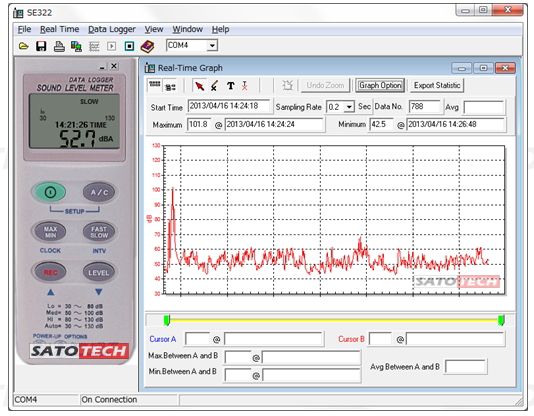
Task: Click the printer icon in main toolbar
Action: click(x=59, y=46)
